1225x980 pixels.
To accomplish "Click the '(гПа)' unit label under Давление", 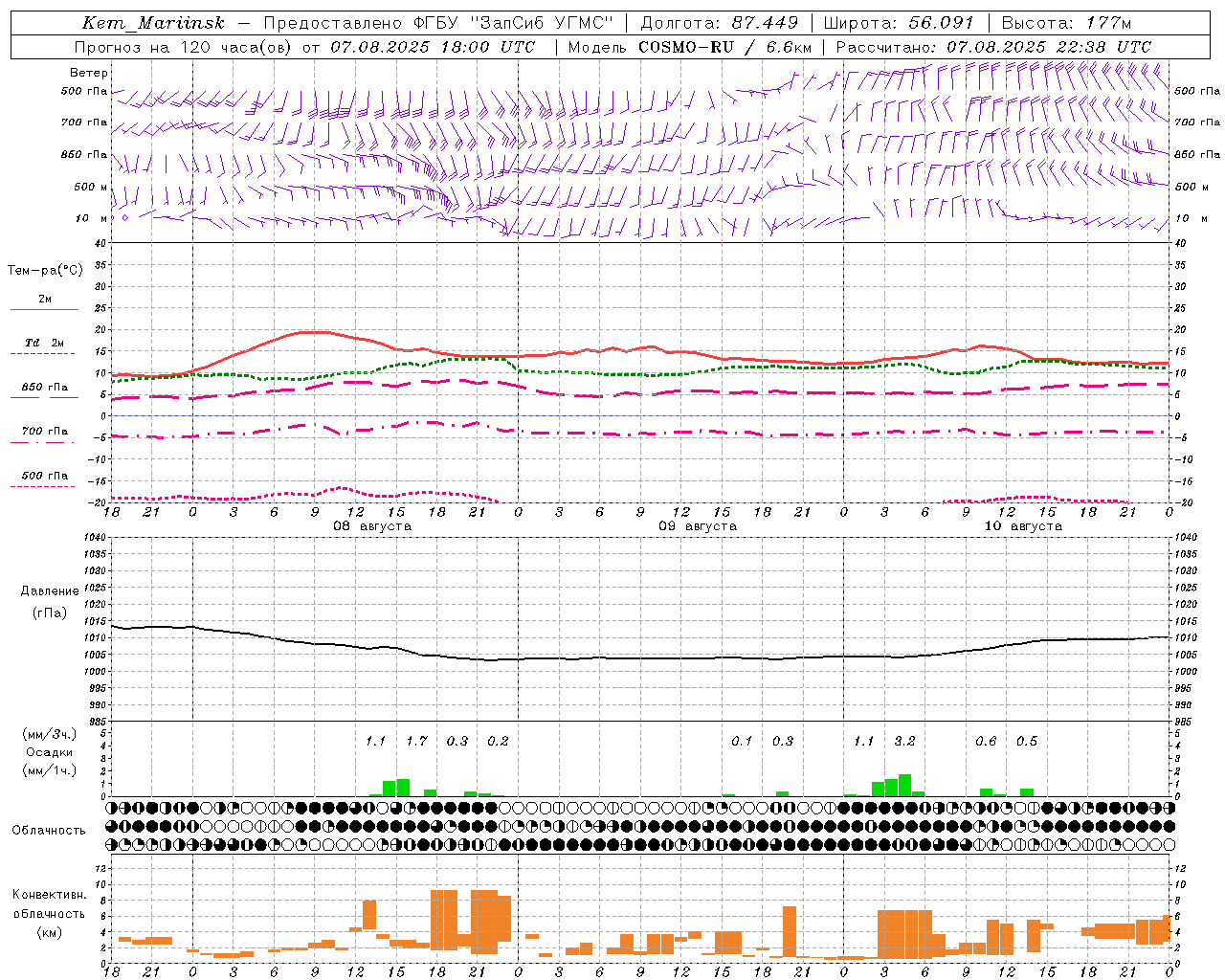I will tap(50, 613).
